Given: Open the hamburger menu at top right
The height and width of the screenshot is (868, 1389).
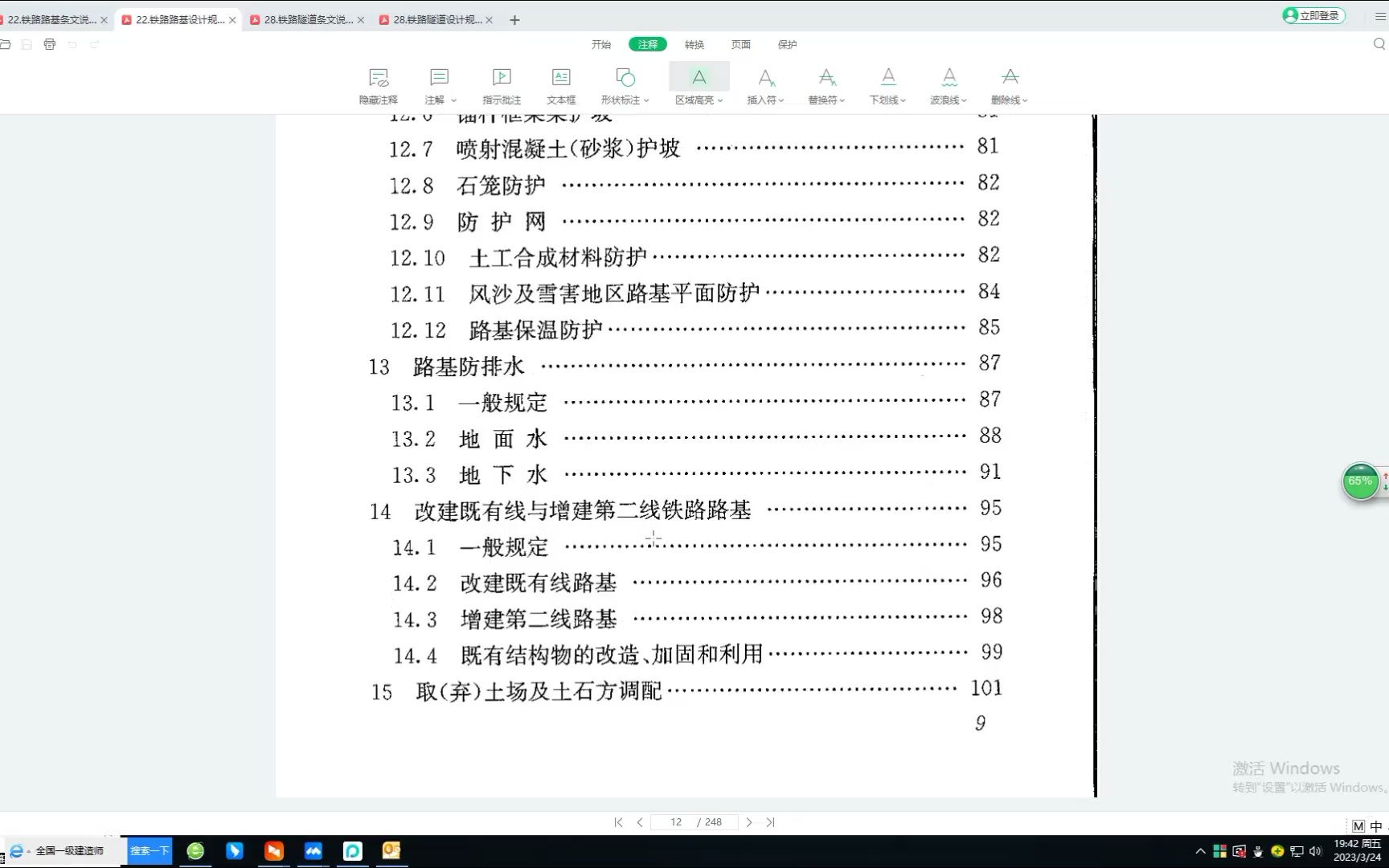Looking at the screenshot, I should 1381,16.
